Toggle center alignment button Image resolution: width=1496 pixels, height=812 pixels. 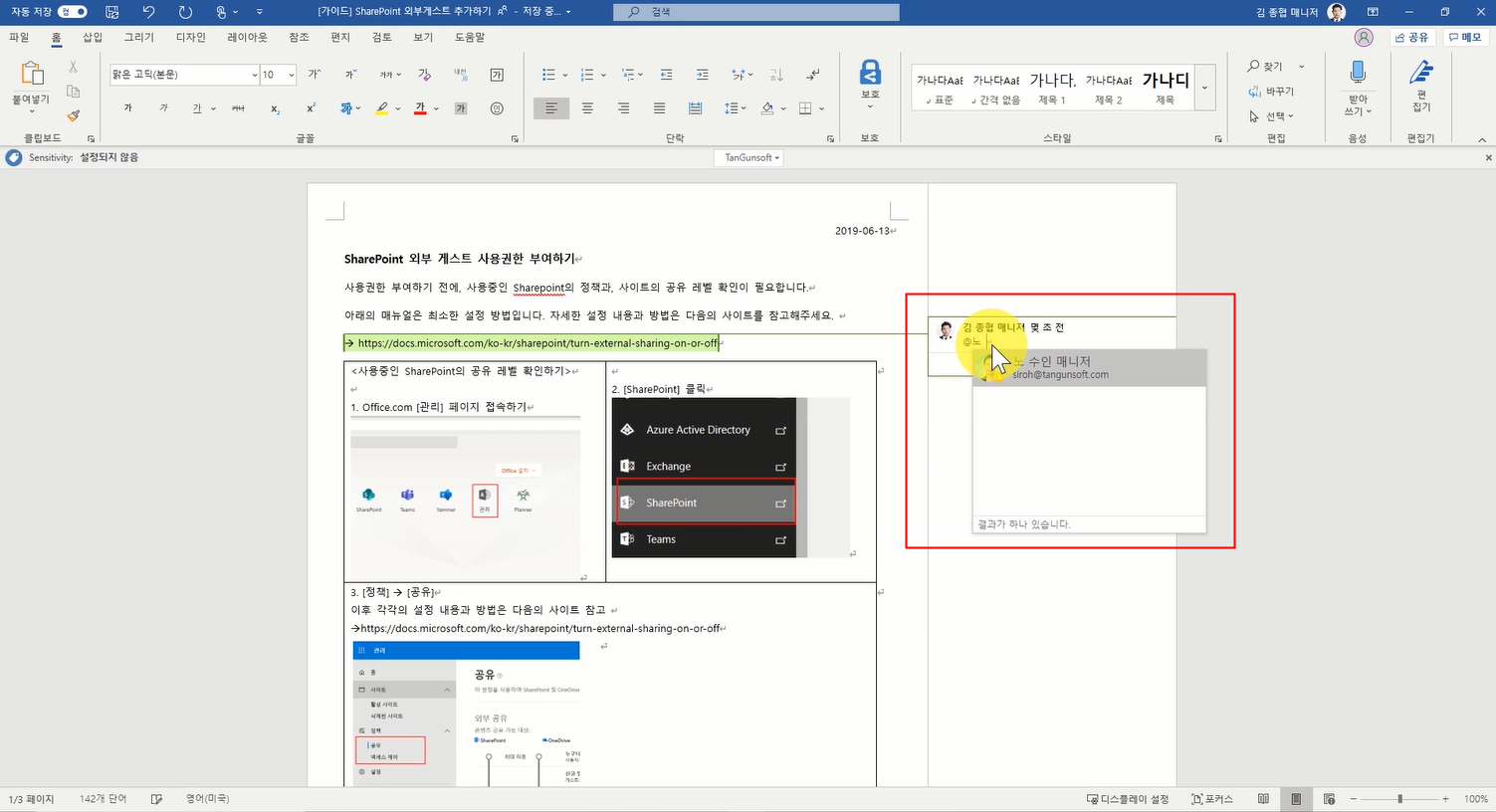587,108
